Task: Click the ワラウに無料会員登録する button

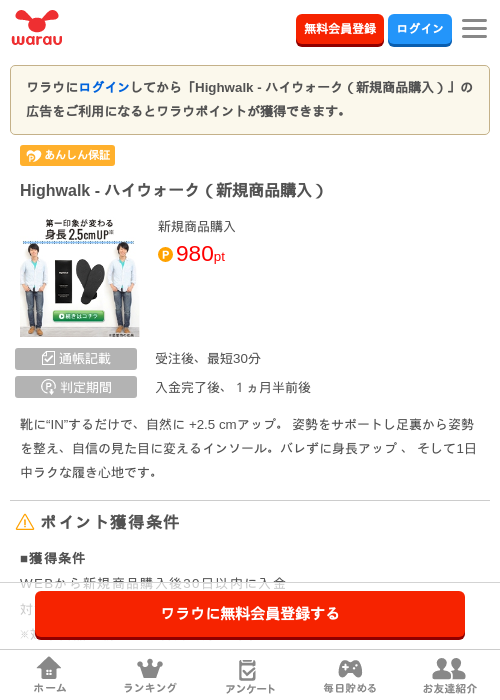Action: 250,614
